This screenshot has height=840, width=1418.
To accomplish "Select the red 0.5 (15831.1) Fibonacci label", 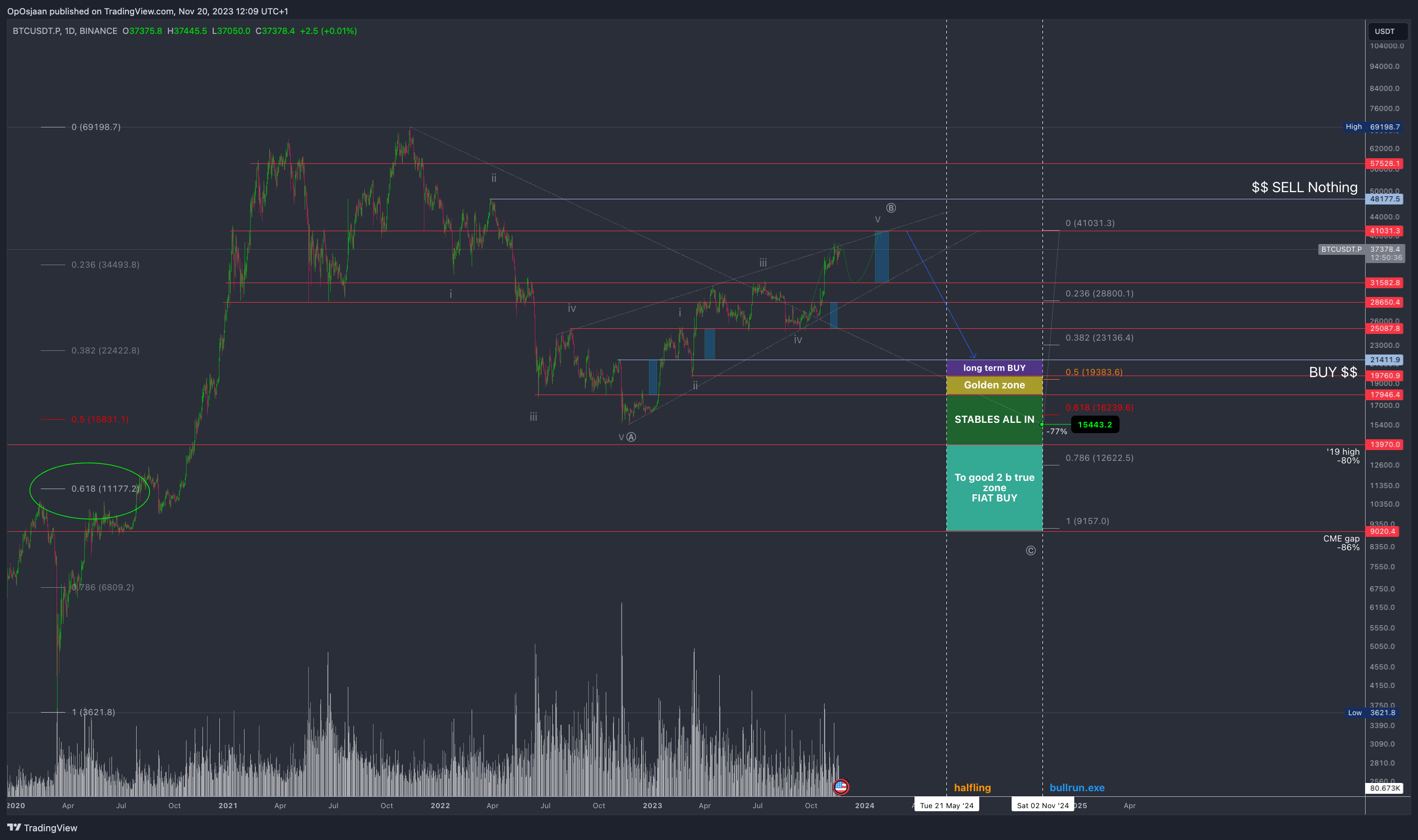I will tap(100, 419).
